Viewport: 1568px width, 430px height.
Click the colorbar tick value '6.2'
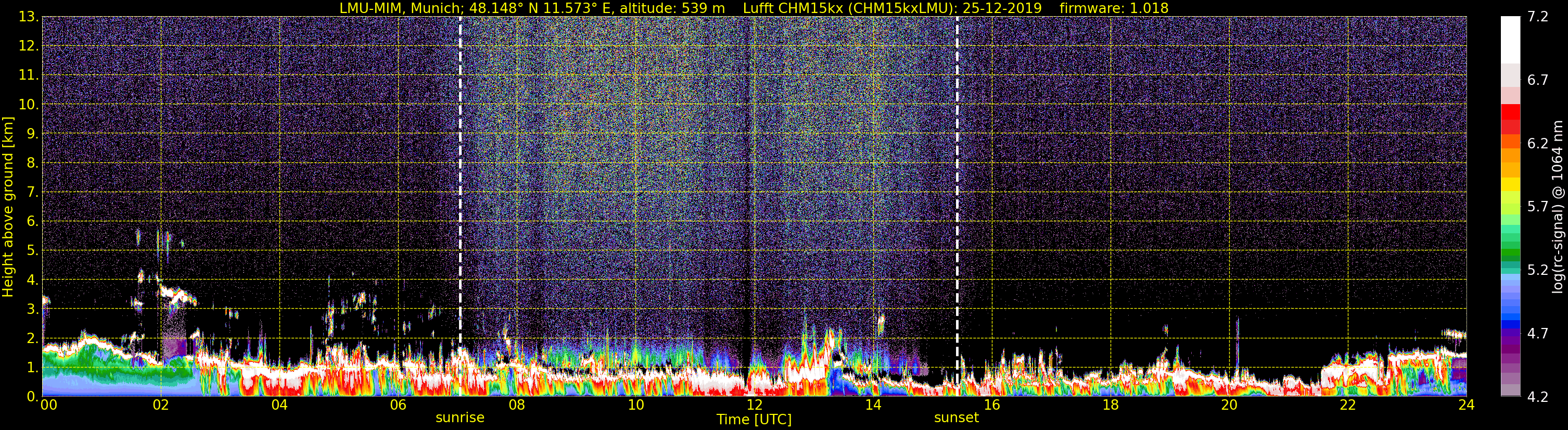(x=1538, y=144)
